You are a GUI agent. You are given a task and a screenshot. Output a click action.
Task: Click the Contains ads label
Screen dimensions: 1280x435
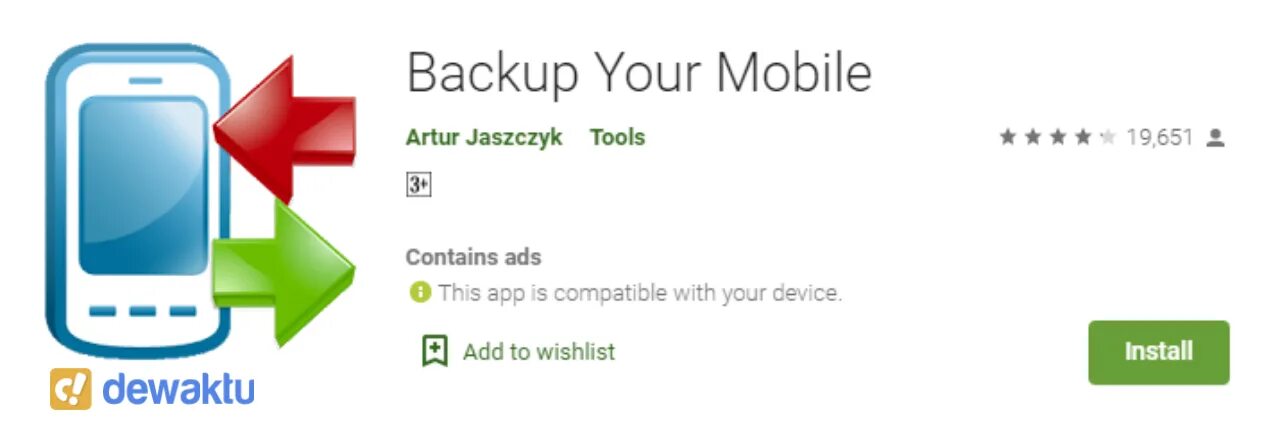click(x=473, y=257)
